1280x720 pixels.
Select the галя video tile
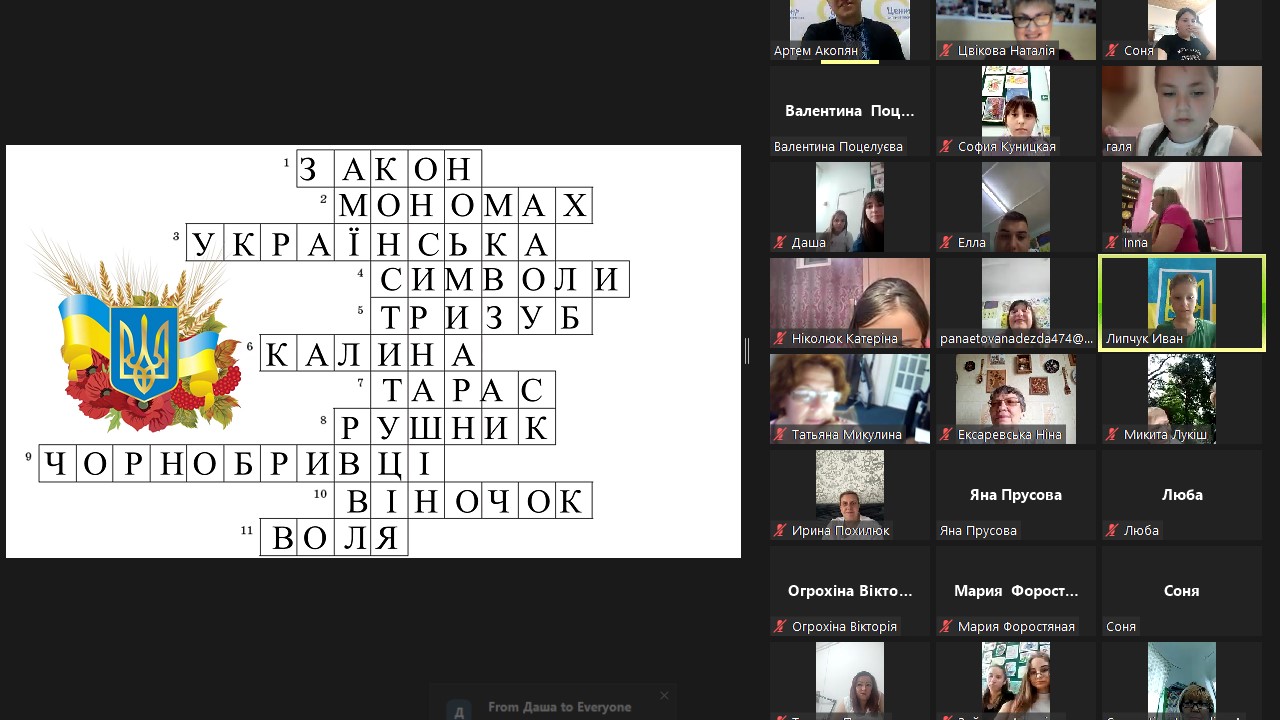[x=1182, y=111]
